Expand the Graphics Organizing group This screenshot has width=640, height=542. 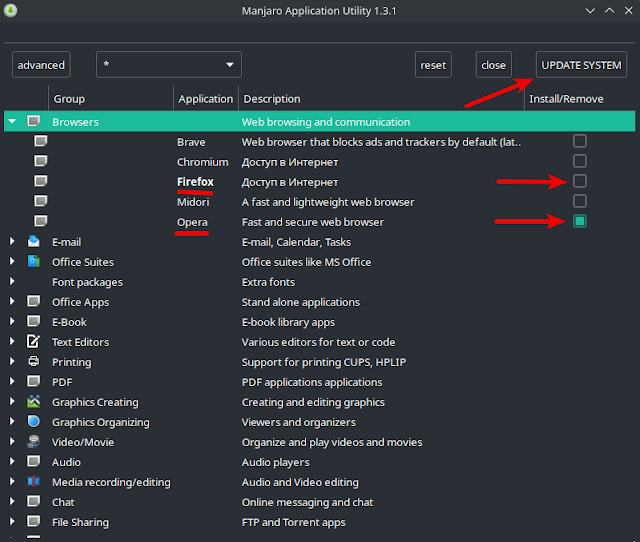coord(12,421)
